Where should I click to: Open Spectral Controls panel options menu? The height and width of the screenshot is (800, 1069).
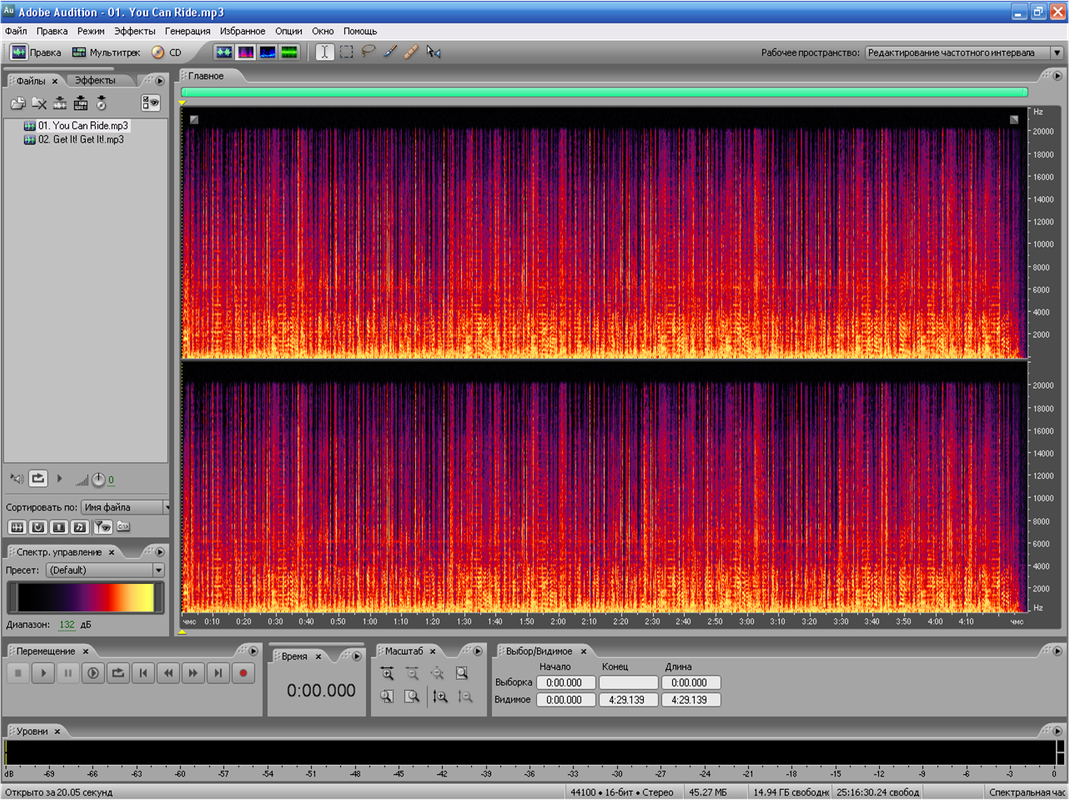pyautogui.click(x=160, y=552)
